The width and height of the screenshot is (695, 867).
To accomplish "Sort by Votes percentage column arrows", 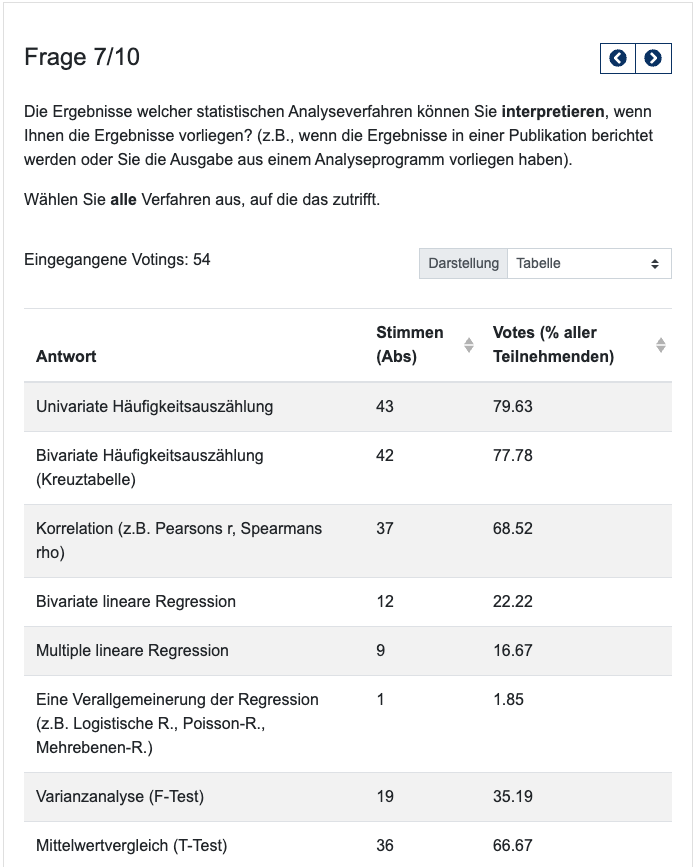I will 661,345.
